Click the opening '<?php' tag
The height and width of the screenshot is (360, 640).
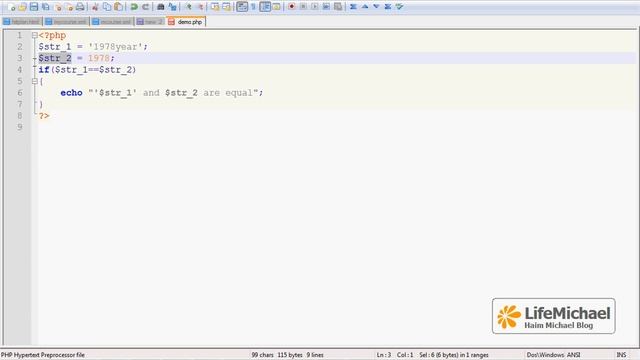(x=52, y=36)
